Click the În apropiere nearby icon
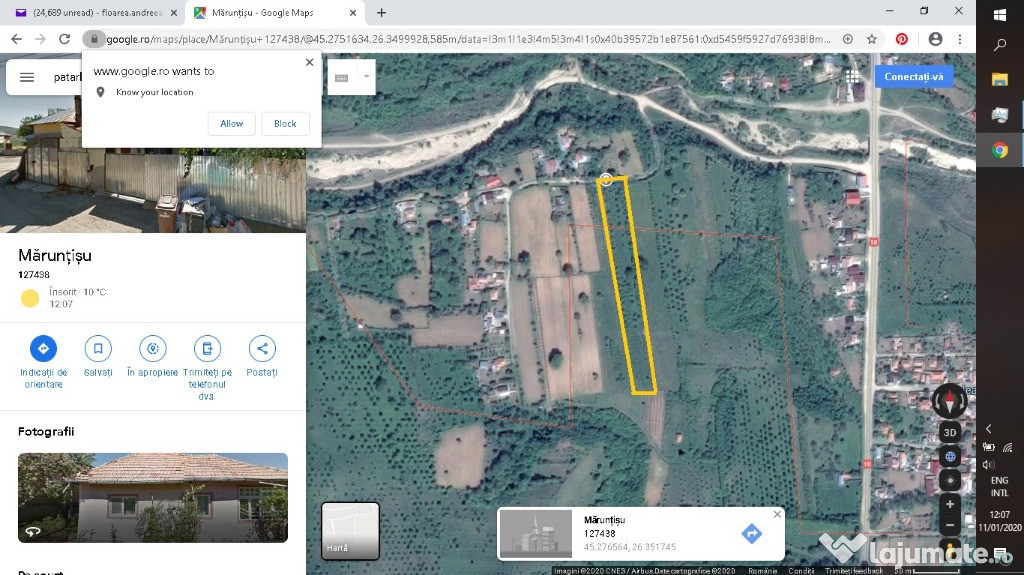Viewport: 1024px width, 575px height. point(152,349)
